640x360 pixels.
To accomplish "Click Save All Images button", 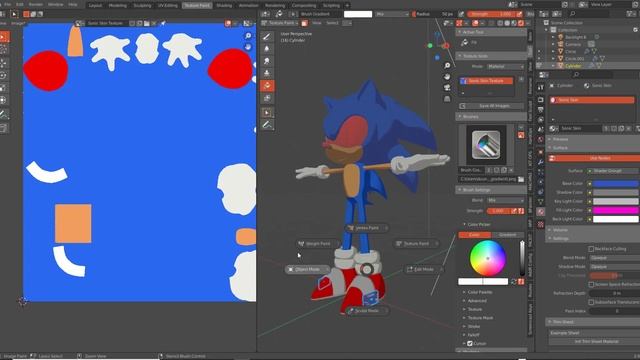I will click(x=492, y=106).
